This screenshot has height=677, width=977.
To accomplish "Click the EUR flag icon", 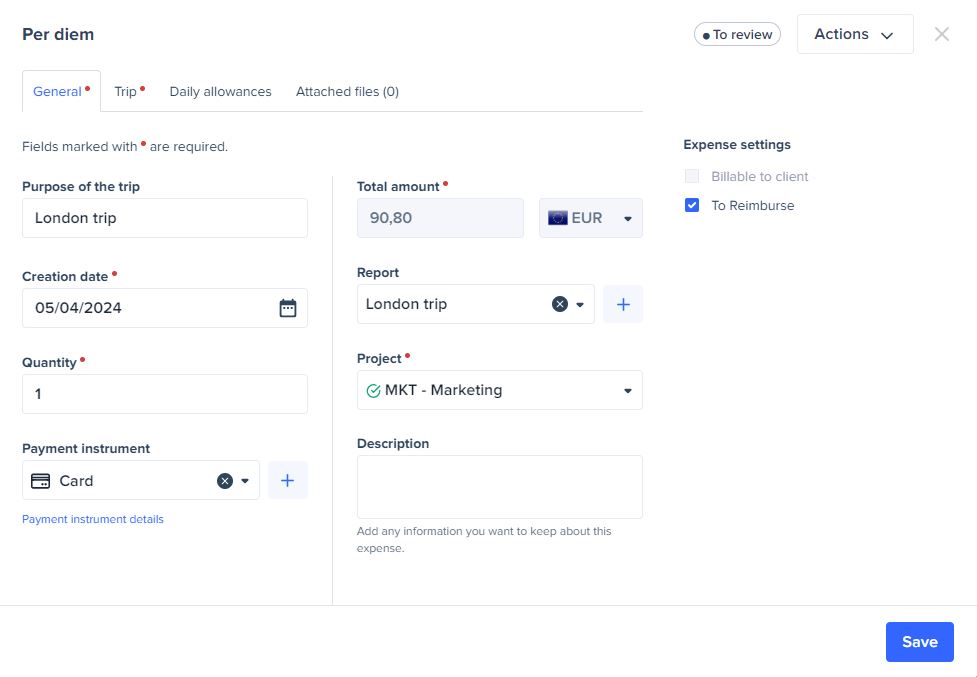I will (x=557, y=218).
